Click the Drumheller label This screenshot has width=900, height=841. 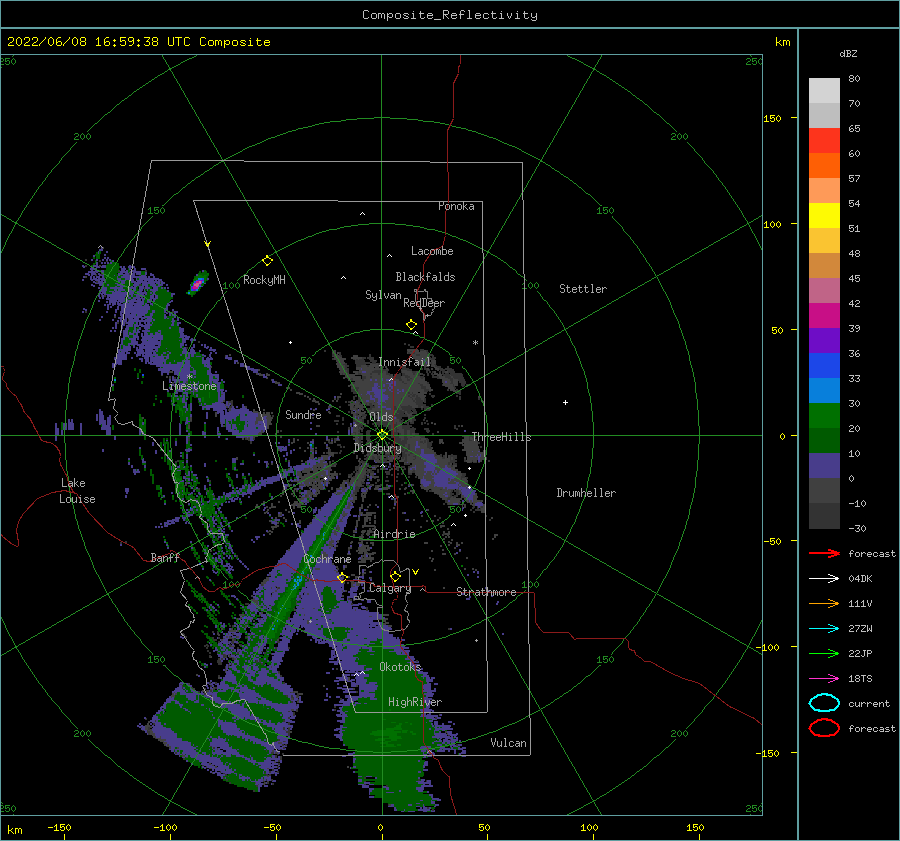[586, 493]
